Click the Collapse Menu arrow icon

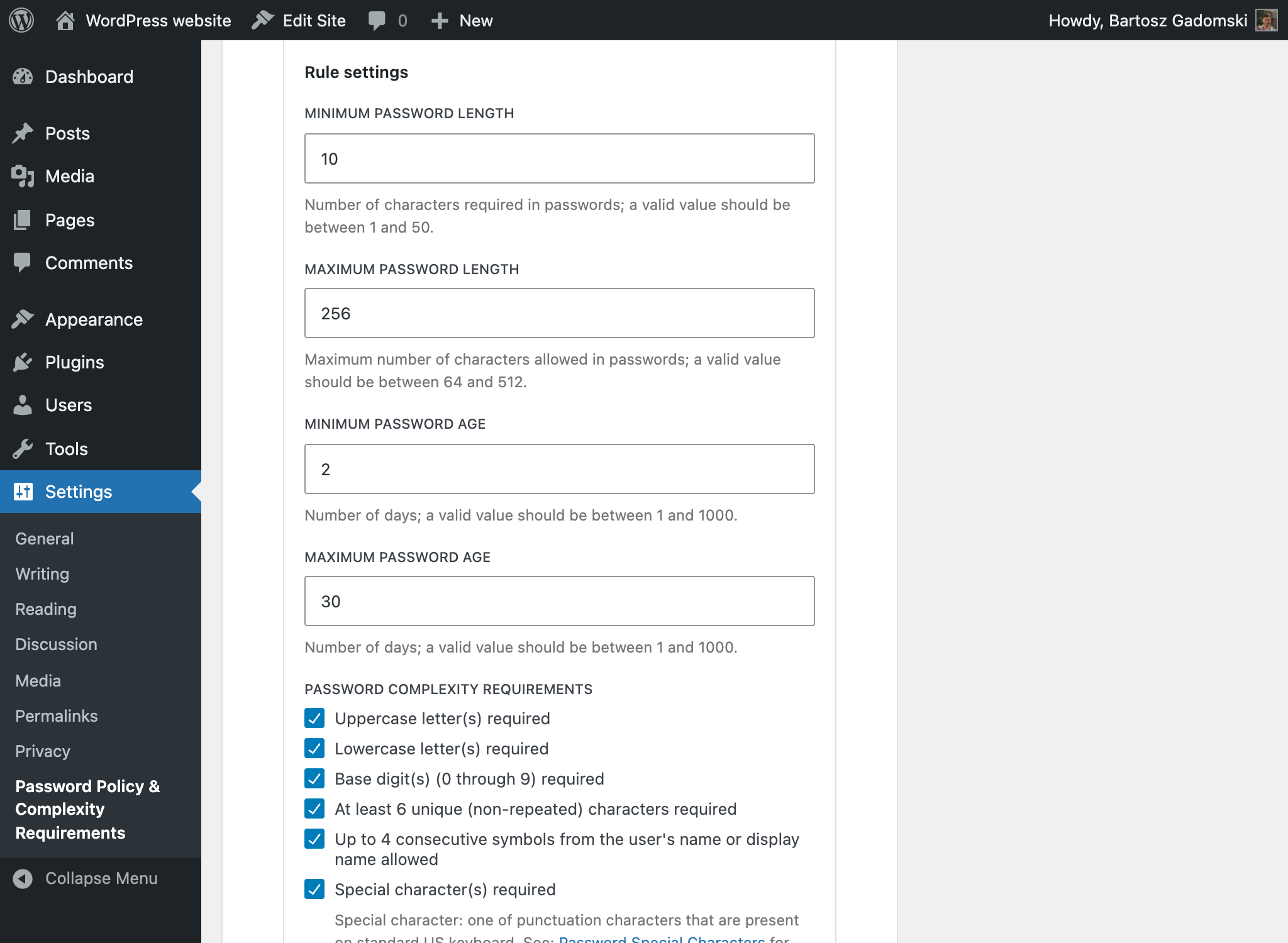tap(23, 878)
